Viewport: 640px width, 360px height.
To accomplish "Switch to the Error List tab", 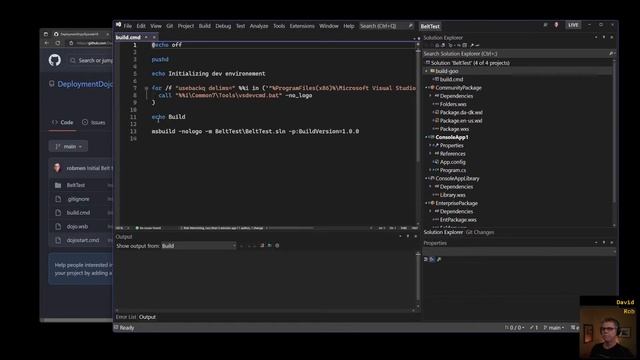I will (x=126, y=317).
